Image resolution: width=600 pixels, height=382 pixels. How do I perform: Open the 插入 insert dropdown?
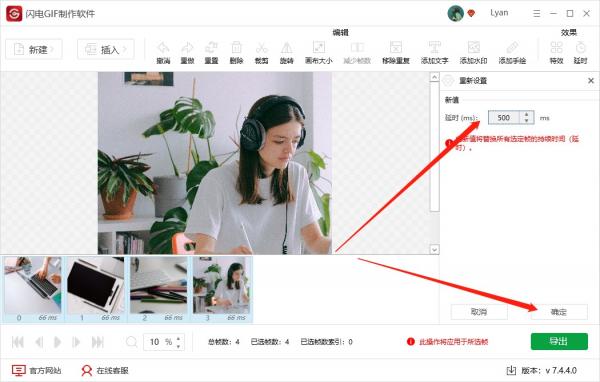click(x=106, y=49)
